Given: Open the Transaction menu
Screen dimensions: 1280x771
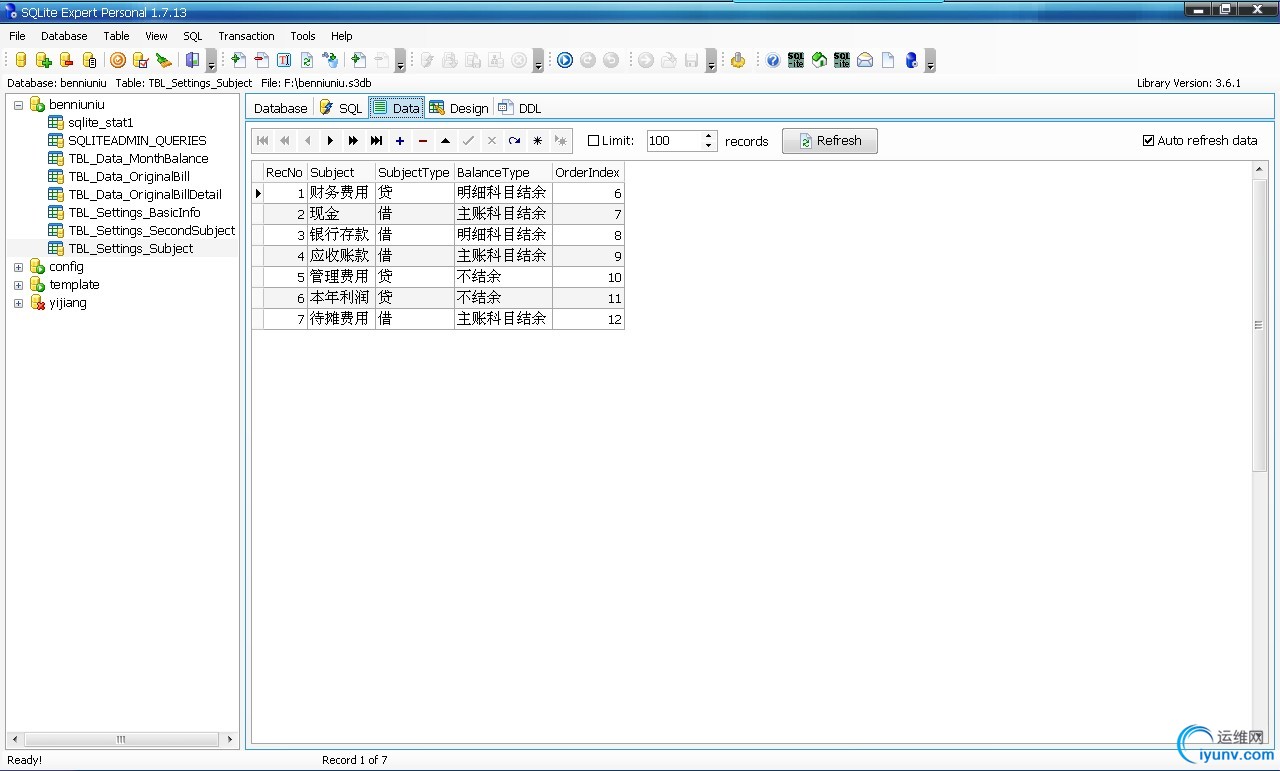Looking at the screenshot, I should tap(246, 36).
